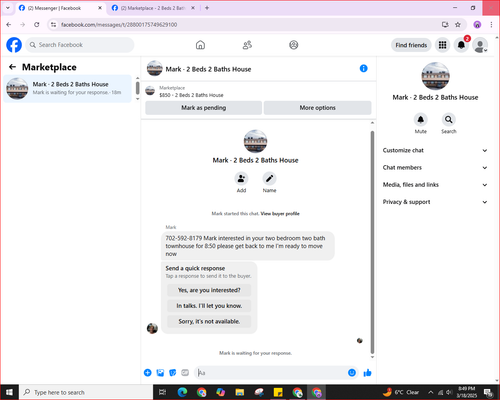Go back using the Marketplace back arrow
500x400 pixels.
coord(12,67)
